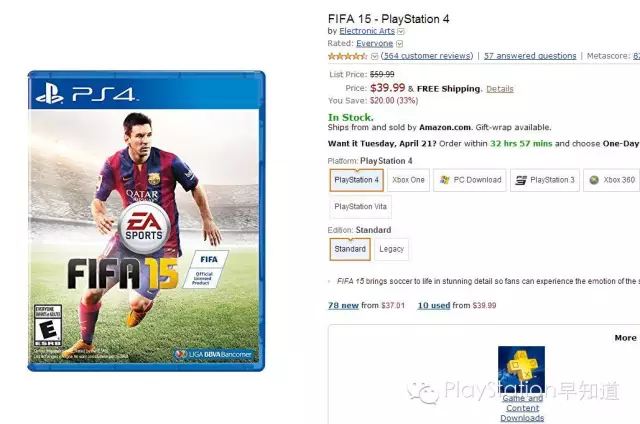Open the star rating breakdown dropdown arrow
Screen dimensions: 640x424
(374, 56)
